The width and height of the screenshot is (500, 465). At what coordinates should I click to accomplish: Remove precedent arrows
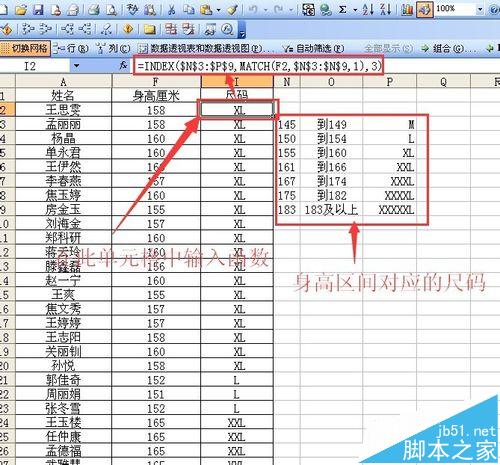[46, 30]
